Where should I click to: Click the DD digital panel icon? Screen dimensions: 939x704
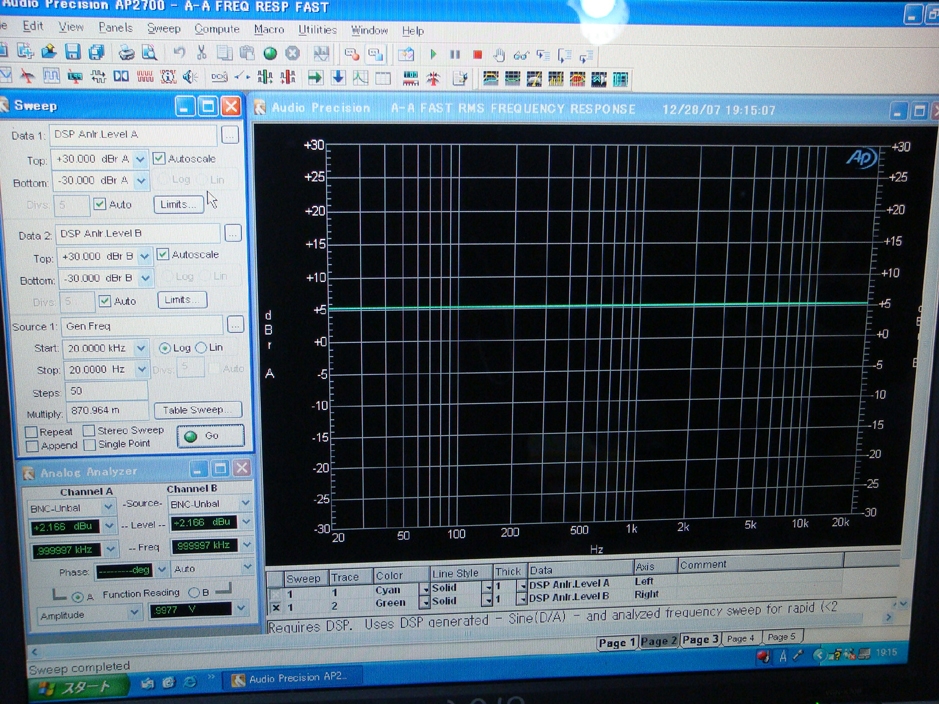click(x=121, y=76)
